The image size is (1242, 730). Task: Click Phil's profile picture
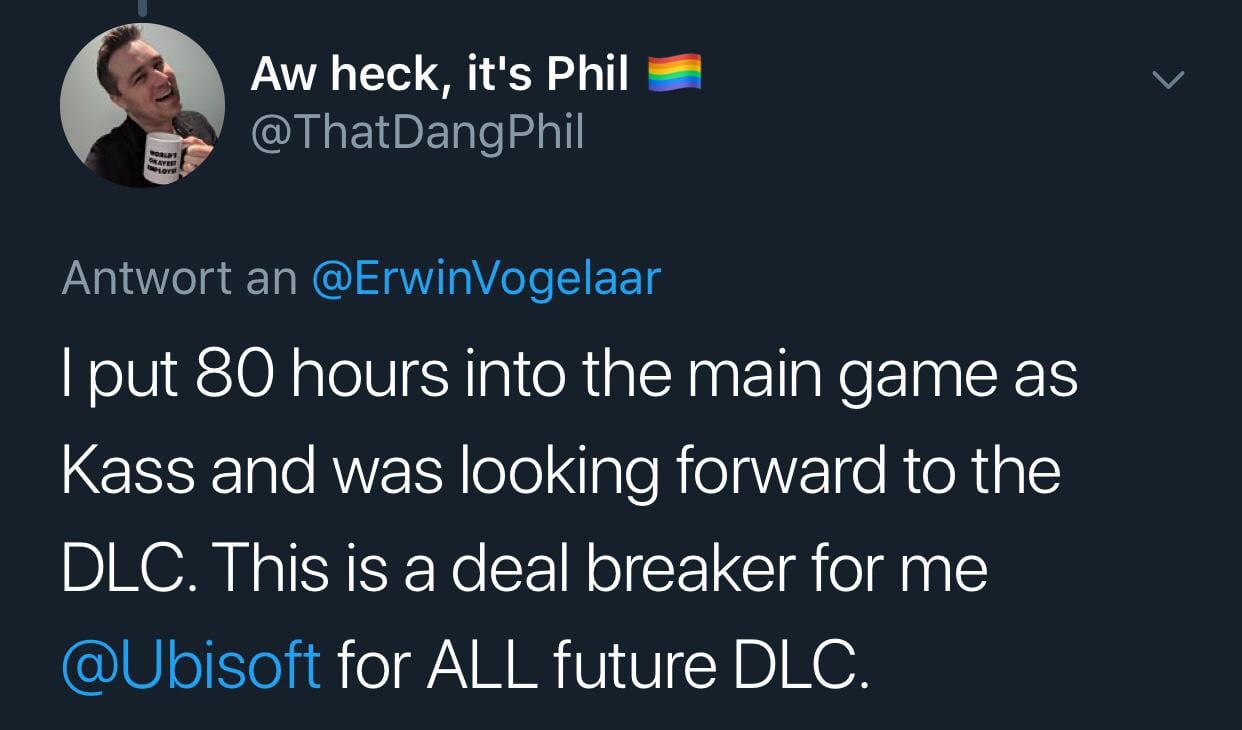tap(142, 105)
